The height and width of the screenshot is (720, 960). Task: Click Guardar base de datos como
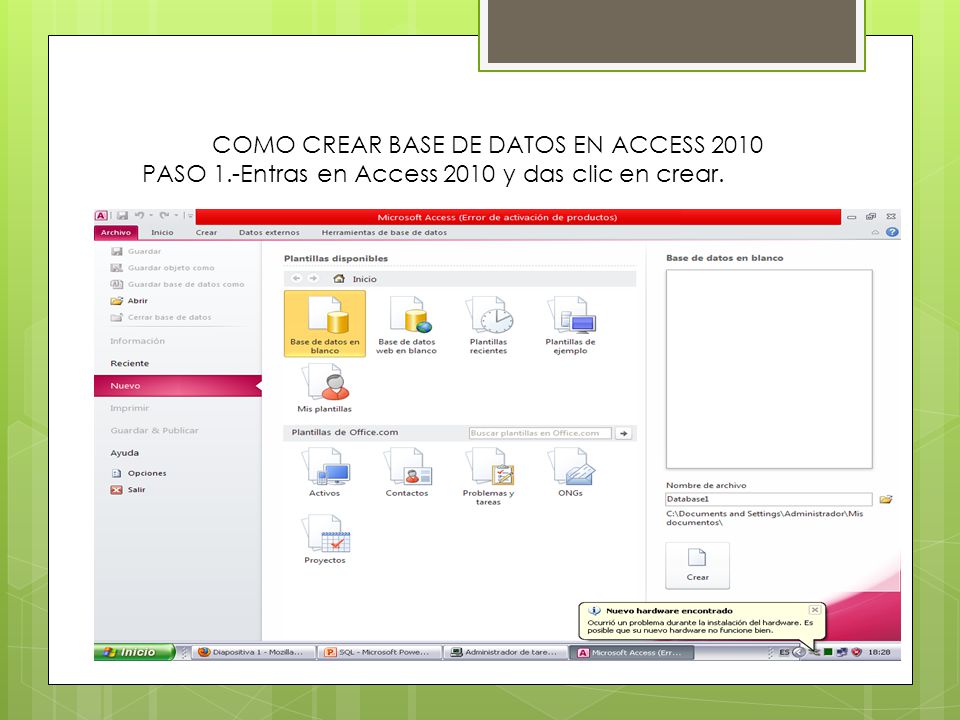click(177, 284)
